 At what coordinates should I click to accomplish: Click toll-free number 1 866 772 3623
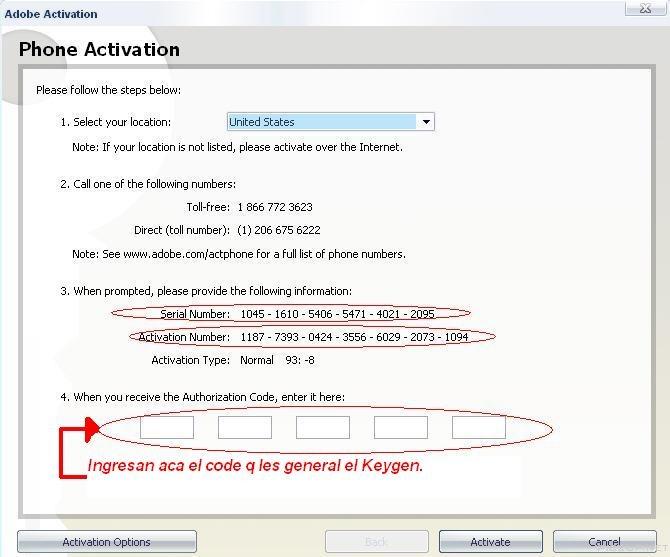[x=275, y=207]
